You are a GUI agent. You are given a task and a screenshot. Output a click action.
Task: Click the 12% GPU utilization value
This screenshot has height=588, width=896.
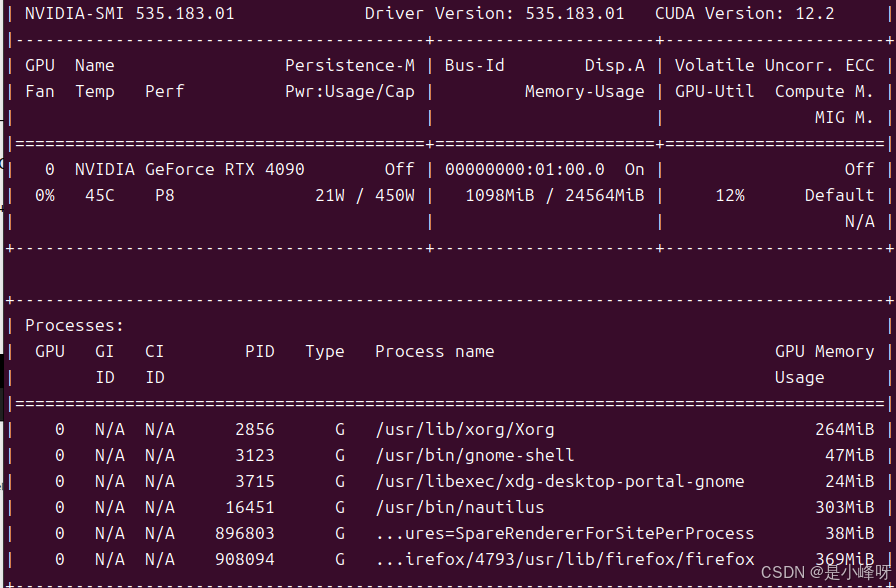(x=729, y=195)
